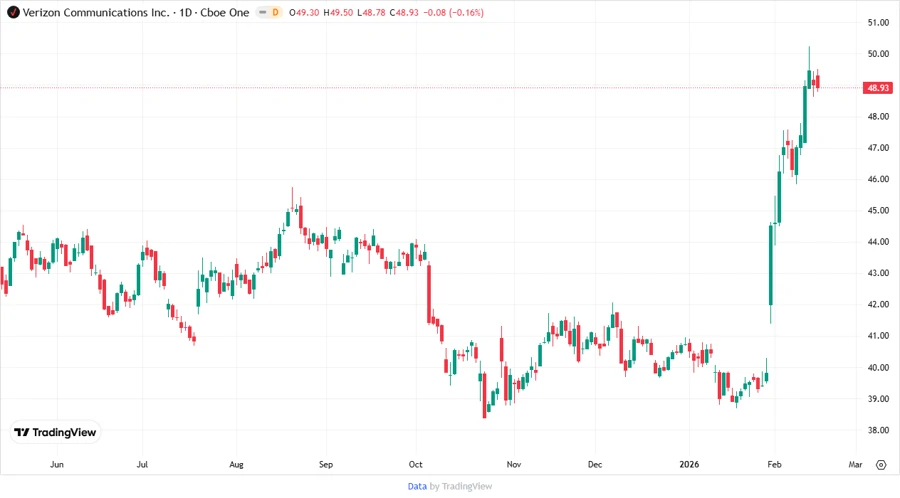Image resolution: width=900 pixels, height=498 pixels.
Task: Click the close value C48.93 in header
Action: coord(404,12)
